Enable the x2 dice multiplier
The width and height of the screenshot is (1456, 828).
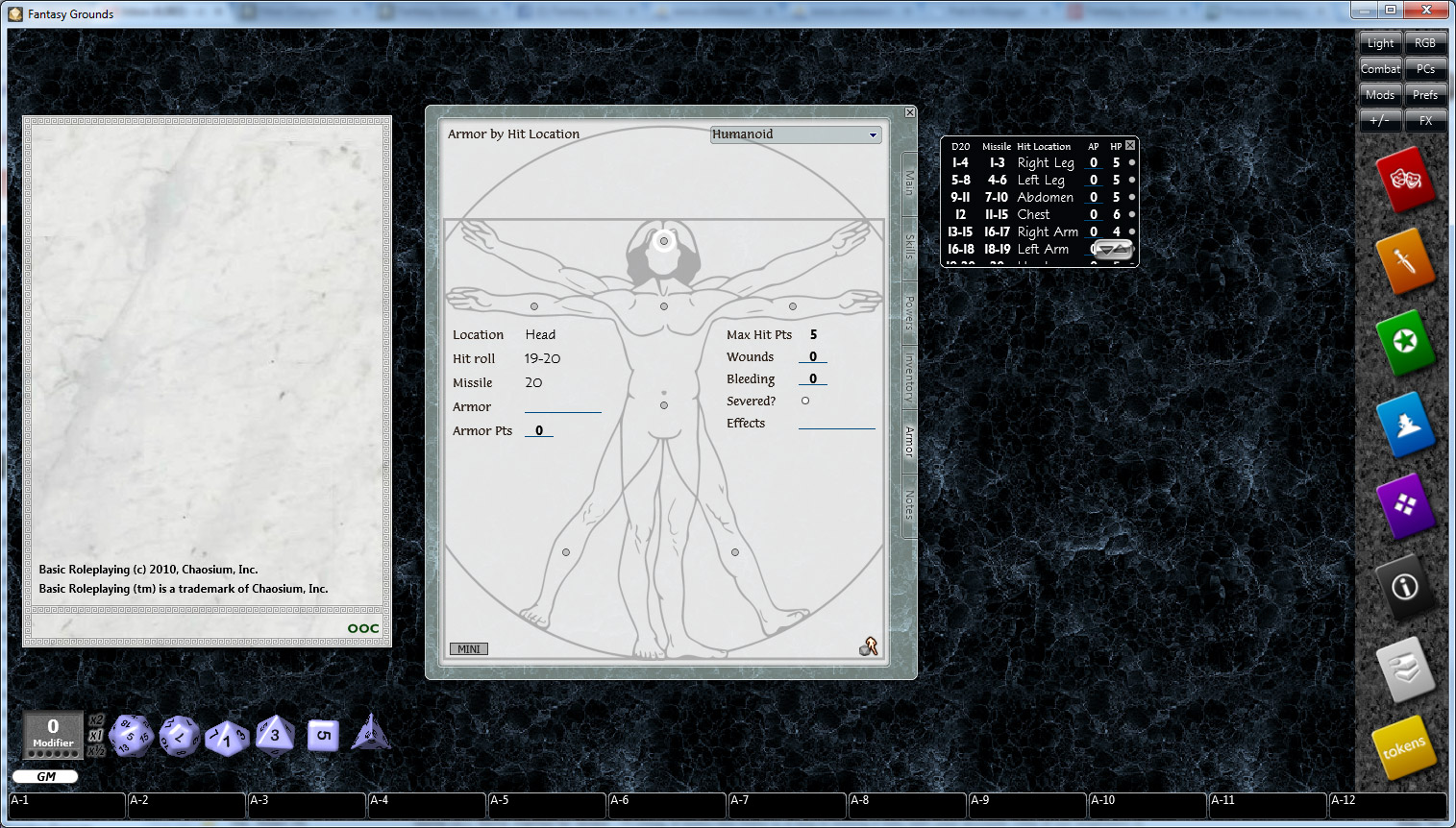94,720
